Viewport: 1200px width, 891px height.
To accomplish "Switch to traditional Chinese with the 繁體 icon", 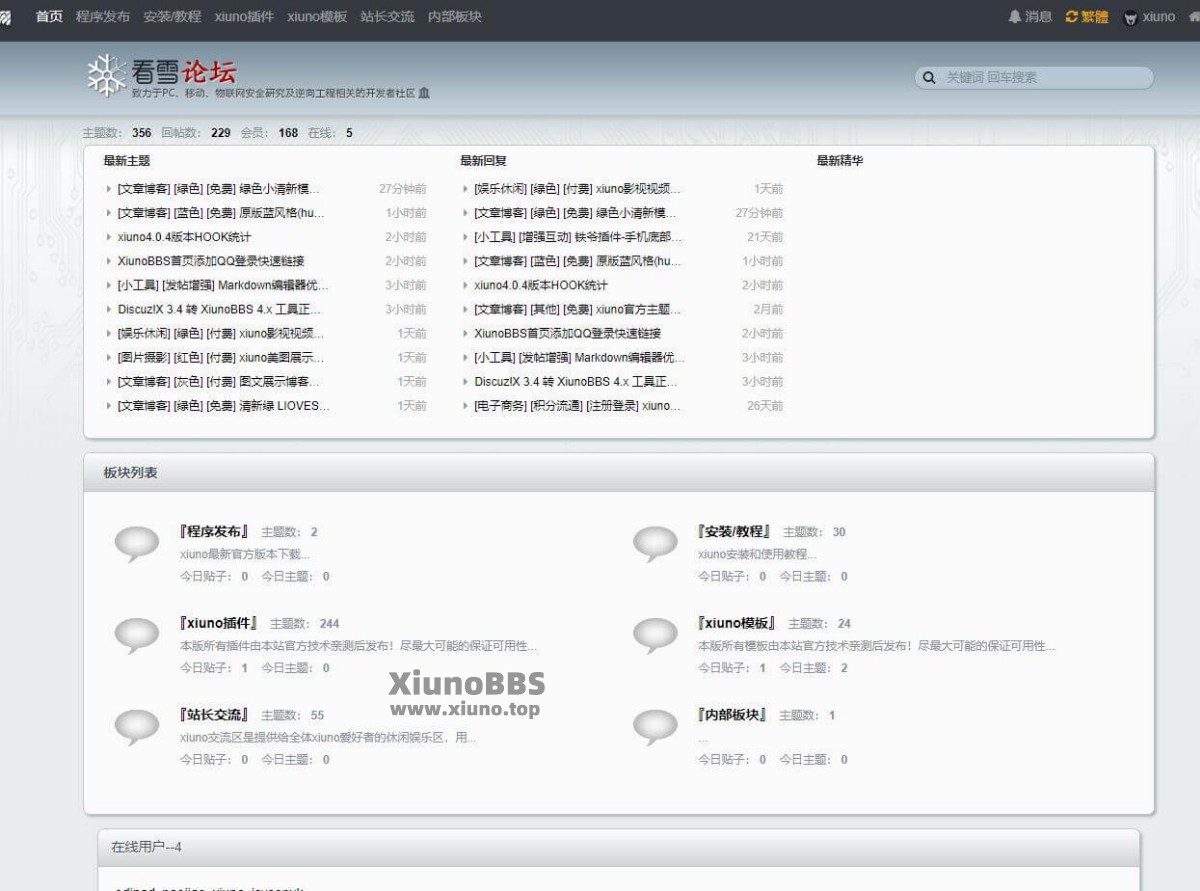I will (x=1072, y=17).
